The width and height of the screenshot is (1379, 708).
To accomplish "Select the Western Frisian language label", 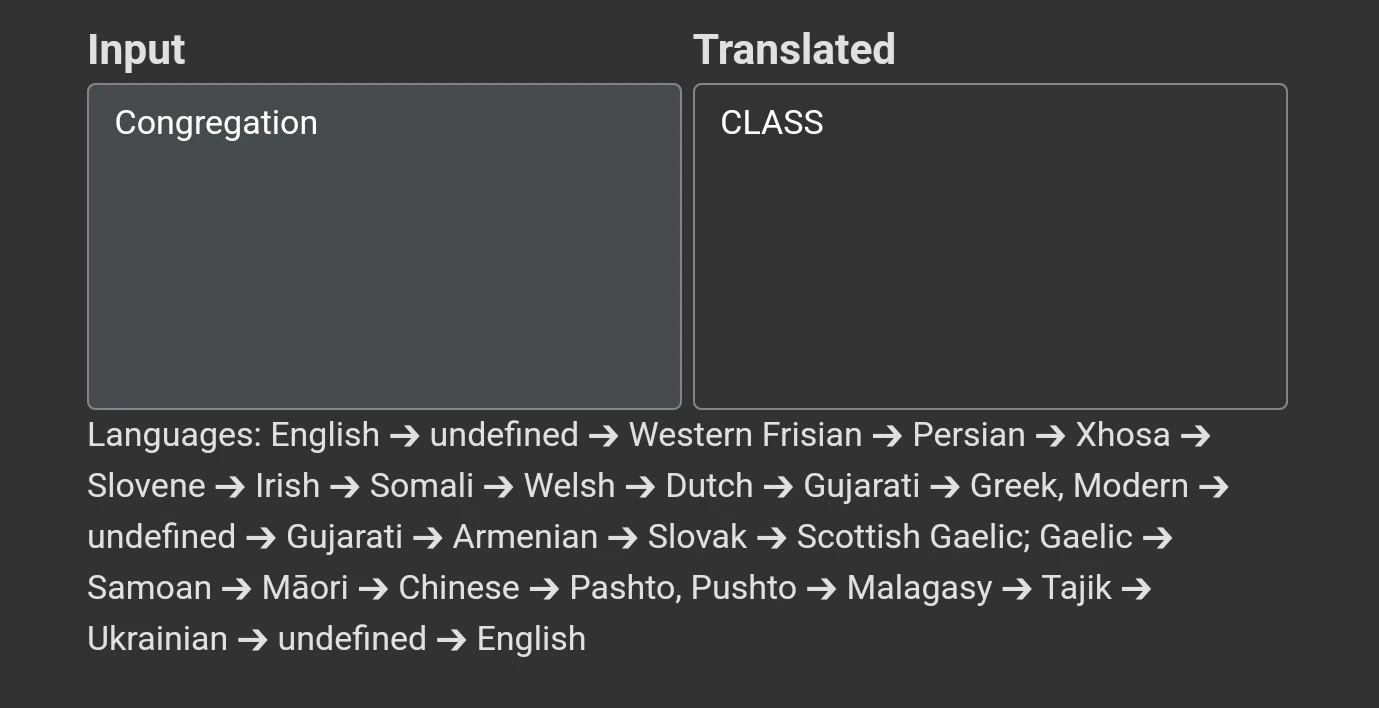I will tap(745, 435).
